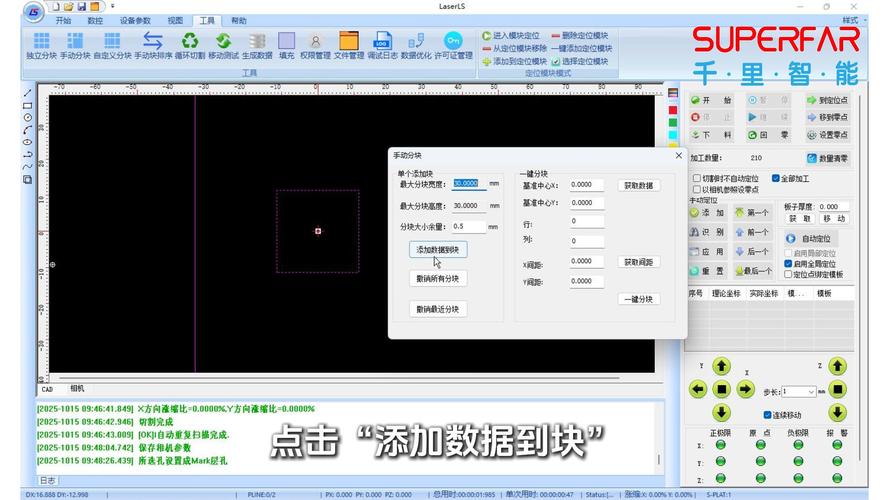Viewport: 889px width, 500px height.
Task: Move X axis right with arrow button
Action: click(745, 389)
